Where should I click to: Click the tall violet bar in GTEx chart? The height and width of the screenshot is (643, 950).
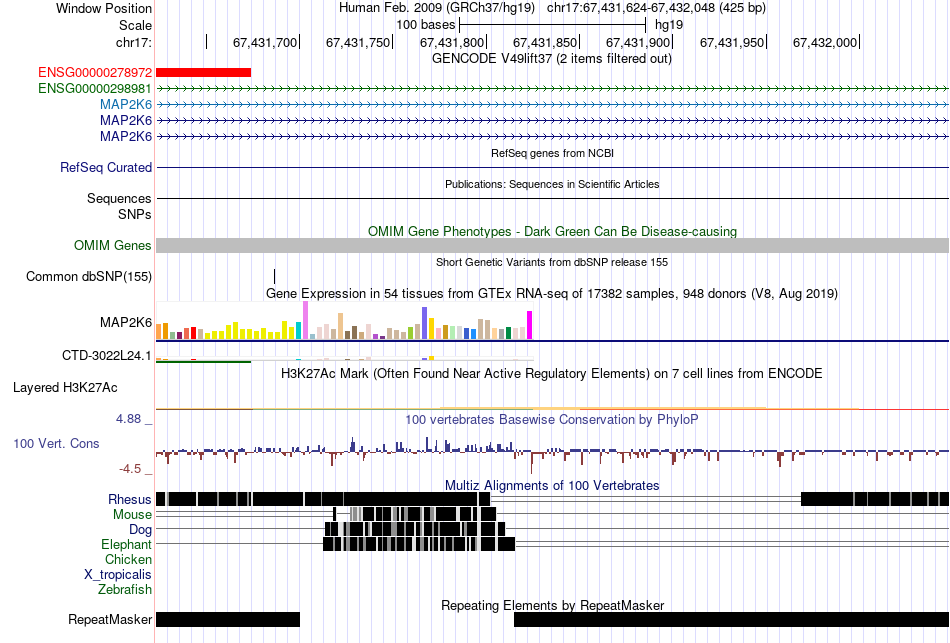pos(305,320)
